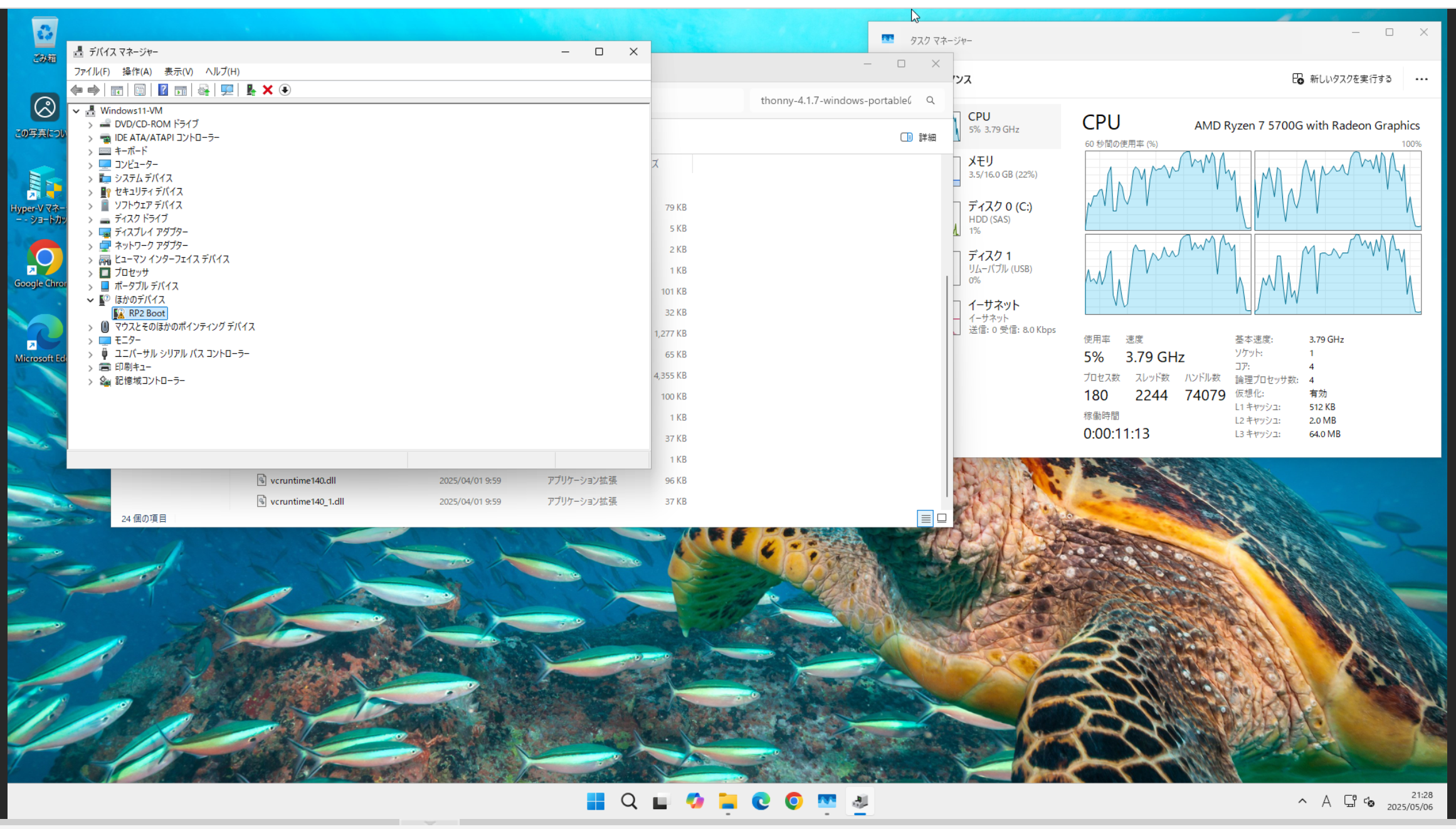The height and width of the screenshot is (829, 1456).
Task: Click the search magnifier in Explorer search box
Action: (931, 100)
